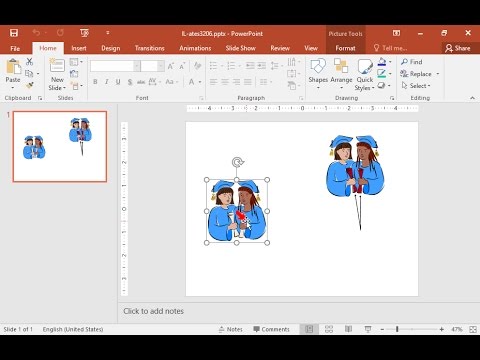Open Picture Tools Format tab
This screenshot has width=480, height=360.
(345, 48)
